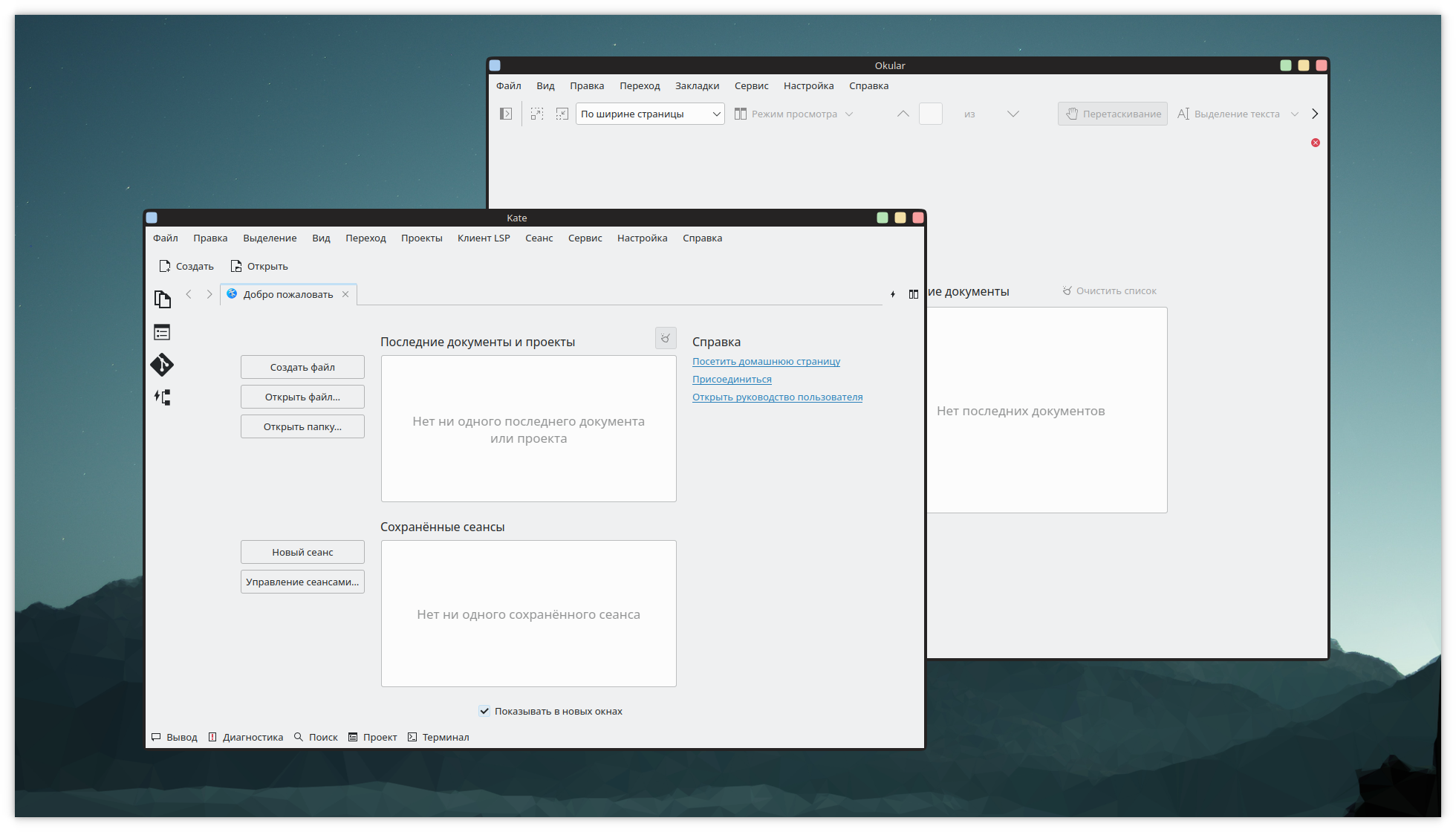Toggle the 'Вывод' bottom panel in Kate
Viewport: 1456px width, 832px height.
pos(175,737)
